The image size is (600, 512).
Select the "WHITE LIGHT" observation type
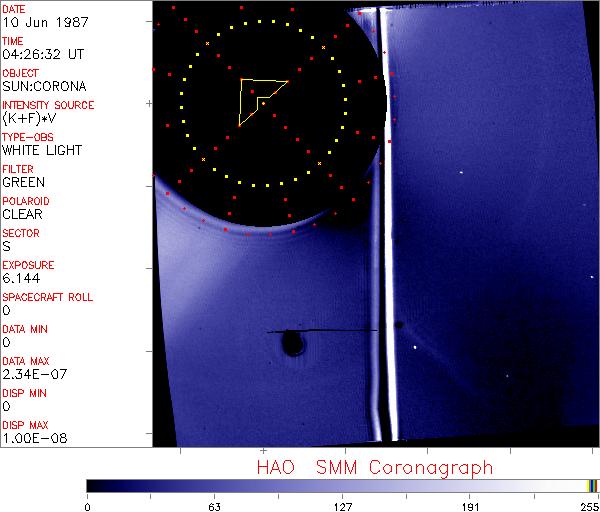click(42, 150)
